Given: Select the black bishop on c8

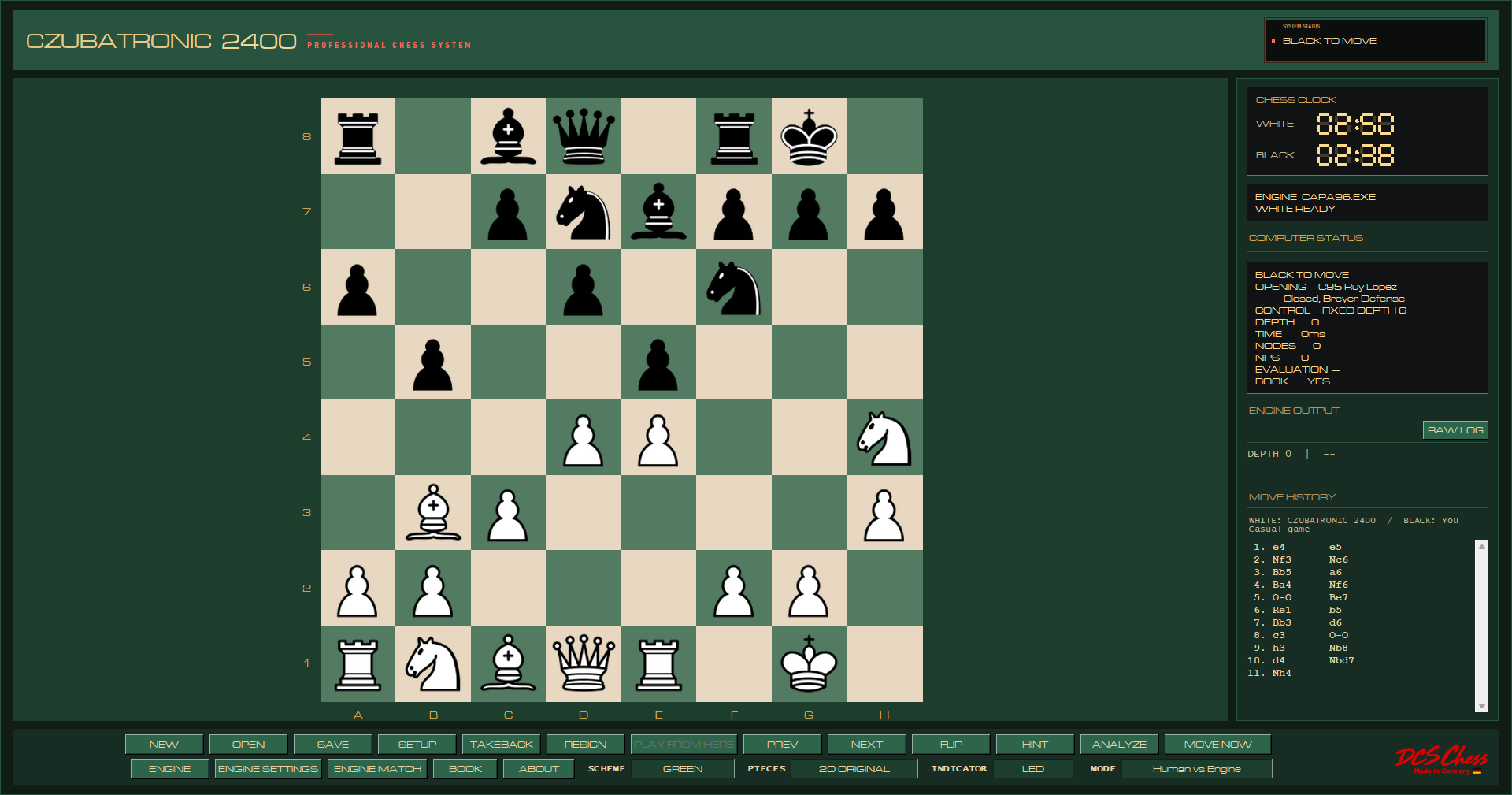Looking at the screenshot, I should point(508,136).
